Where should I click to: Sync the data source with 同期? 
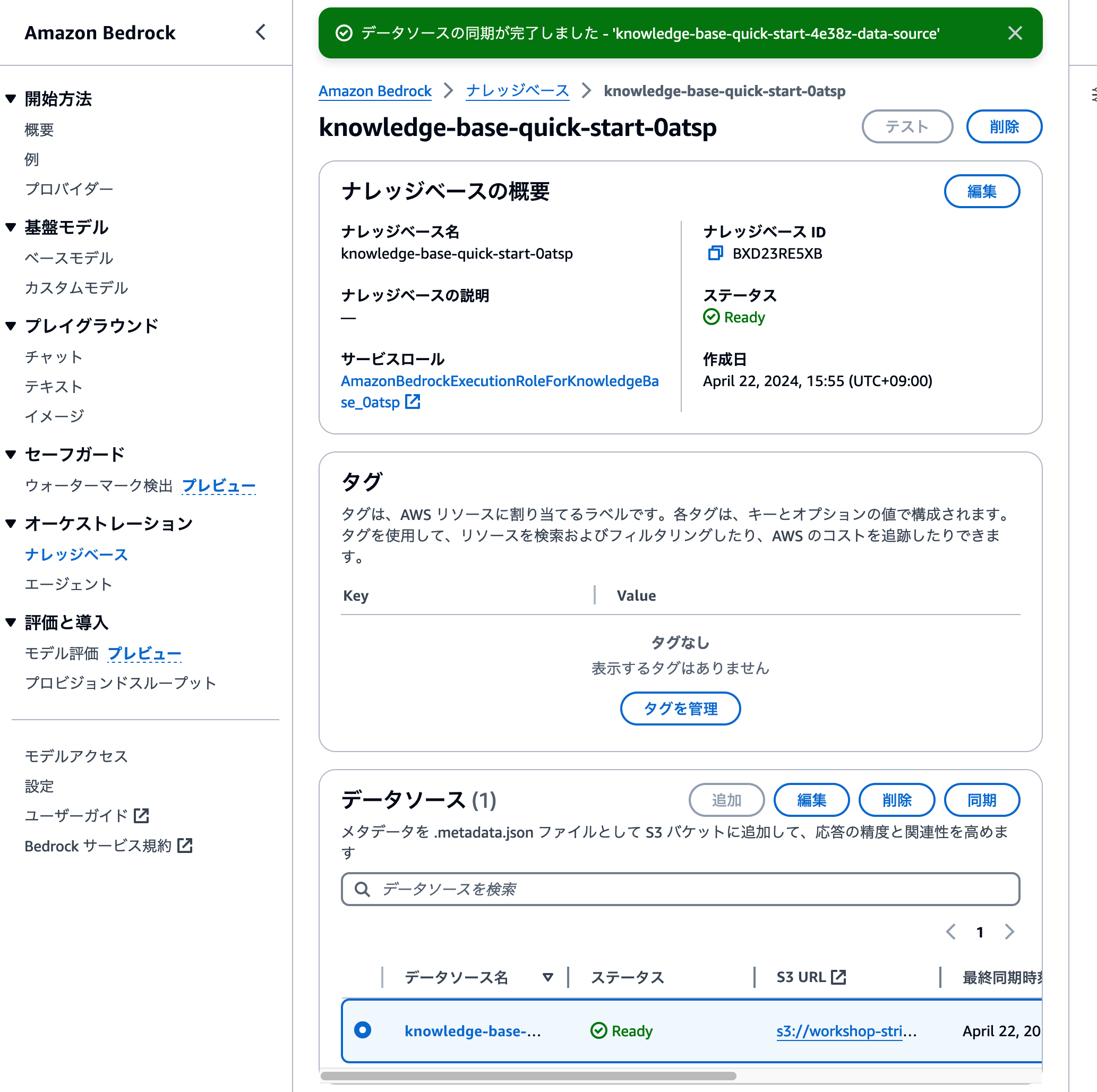[982, 800]
